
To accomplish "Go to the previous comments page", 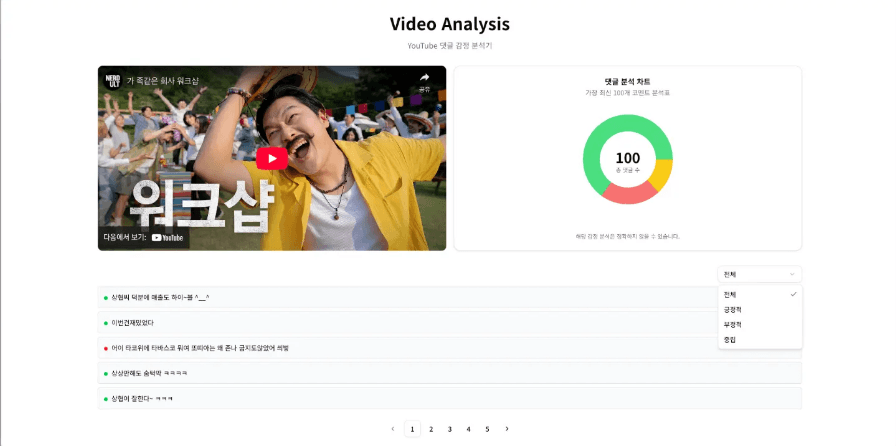I will tap(393, 429).
